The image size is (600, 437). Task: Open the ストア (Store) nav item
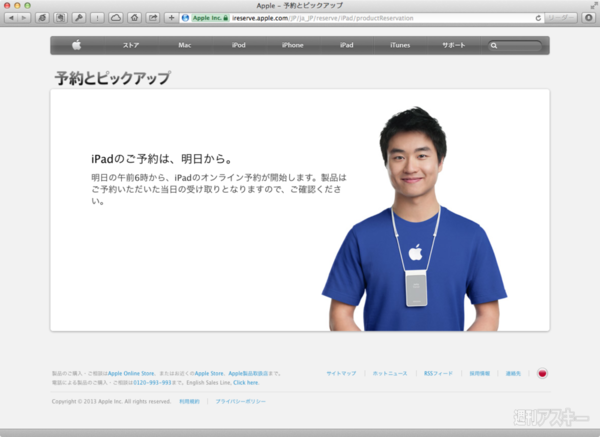click(x=131, y=45)
